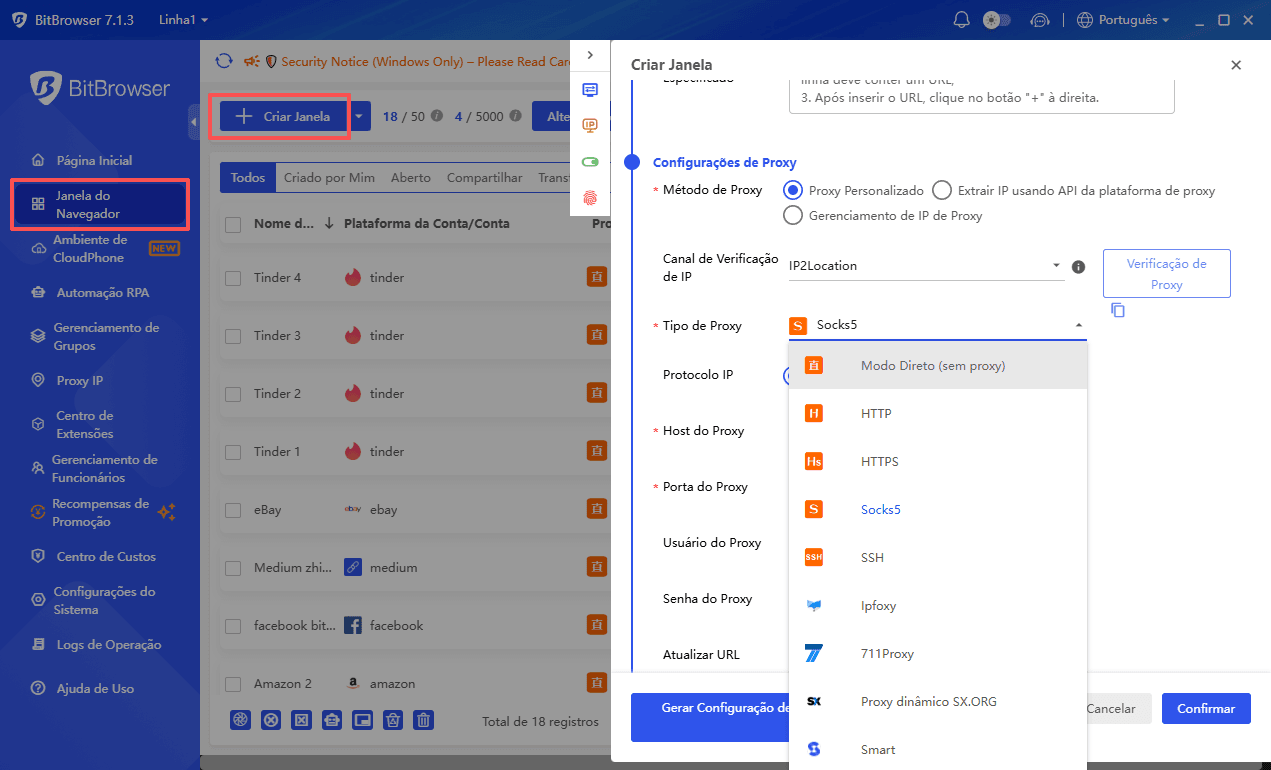Click the blue monitor settings icon
Viewport: 1271px width, 770px height.
[x=590, y=90]
